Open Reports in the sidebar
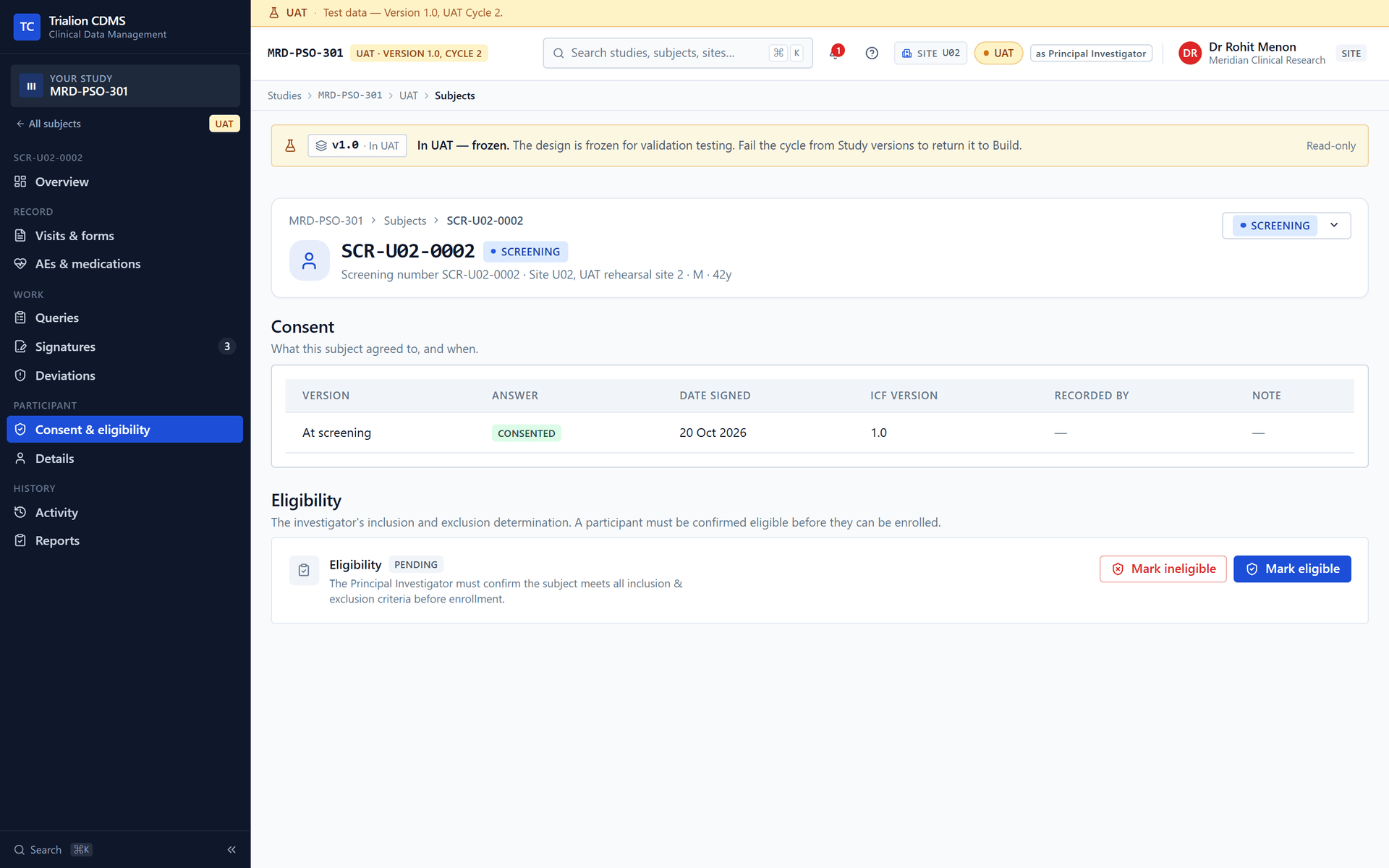The image size is (1389, 868). click(x=124, y=540)
